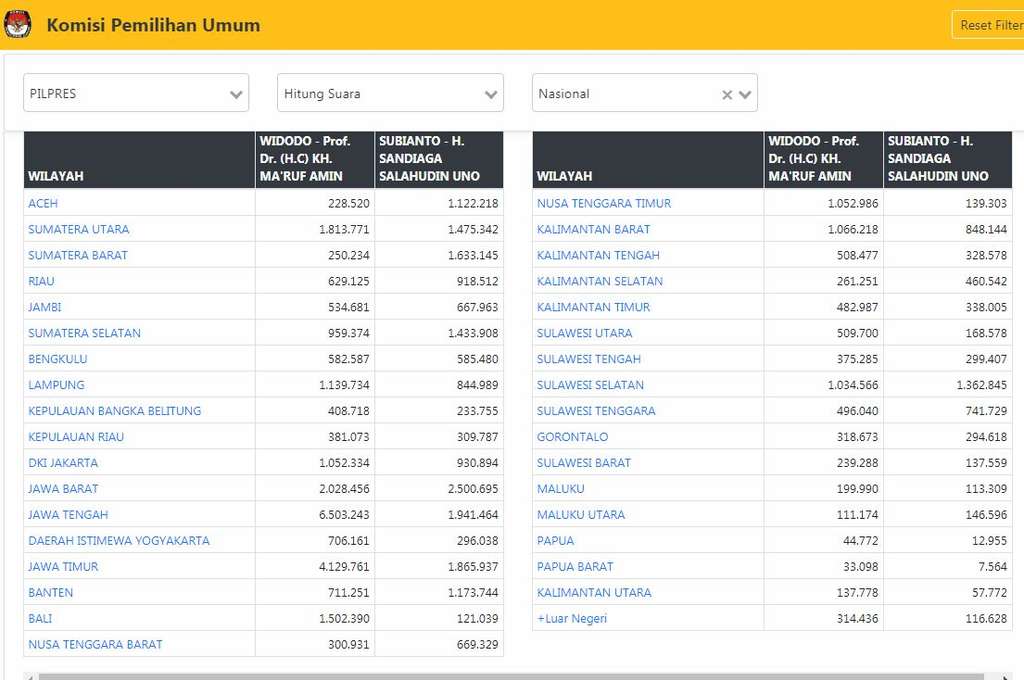
Task: Select the GORONTALO province link
Action: 572,437
